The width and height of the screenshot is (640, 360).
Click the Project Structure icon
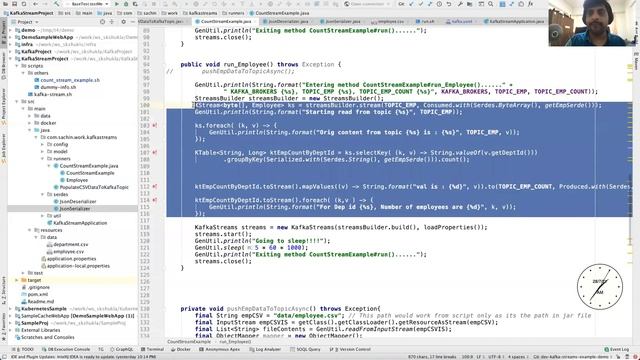470,4
